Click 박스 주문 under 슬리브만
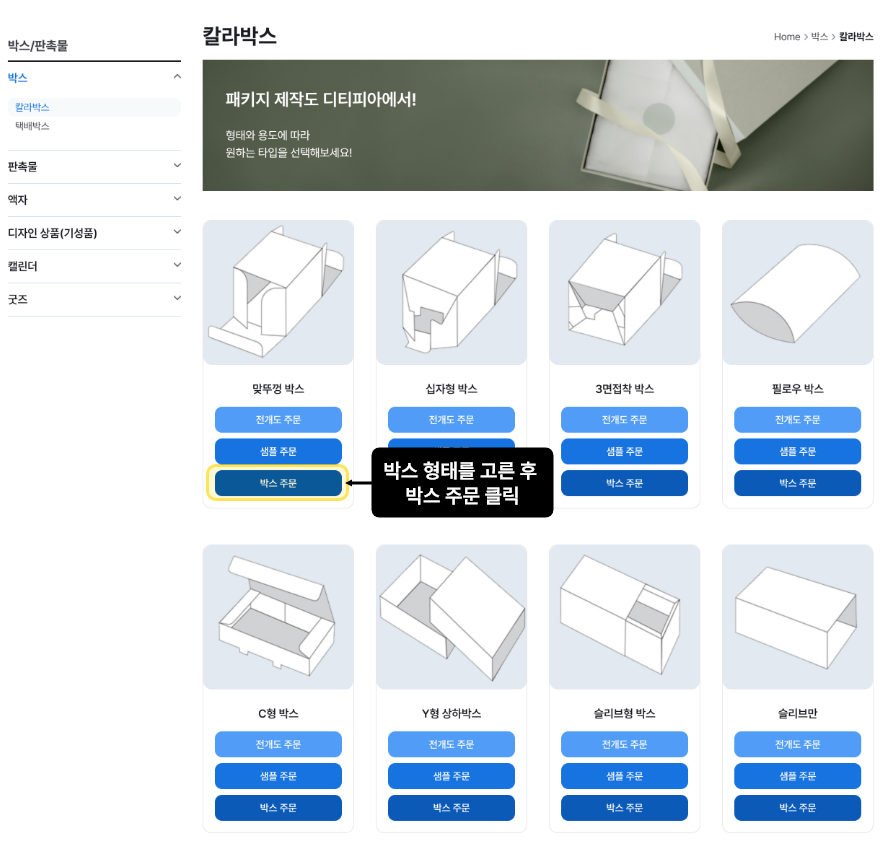 (797, 808)
